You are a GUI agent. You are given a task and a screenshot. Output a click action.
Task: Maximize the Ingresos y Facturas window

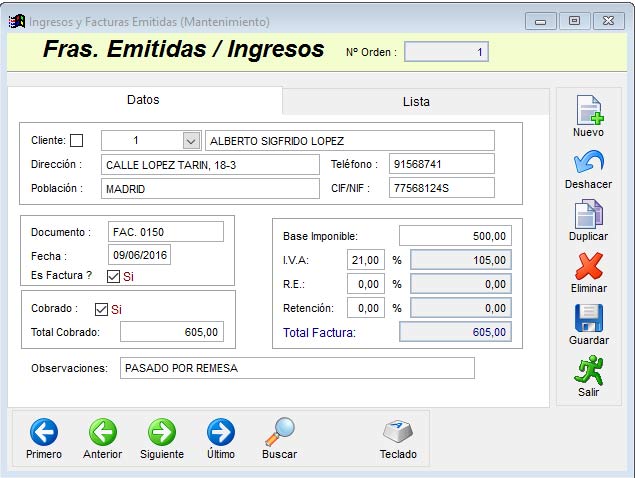[574, 21]
